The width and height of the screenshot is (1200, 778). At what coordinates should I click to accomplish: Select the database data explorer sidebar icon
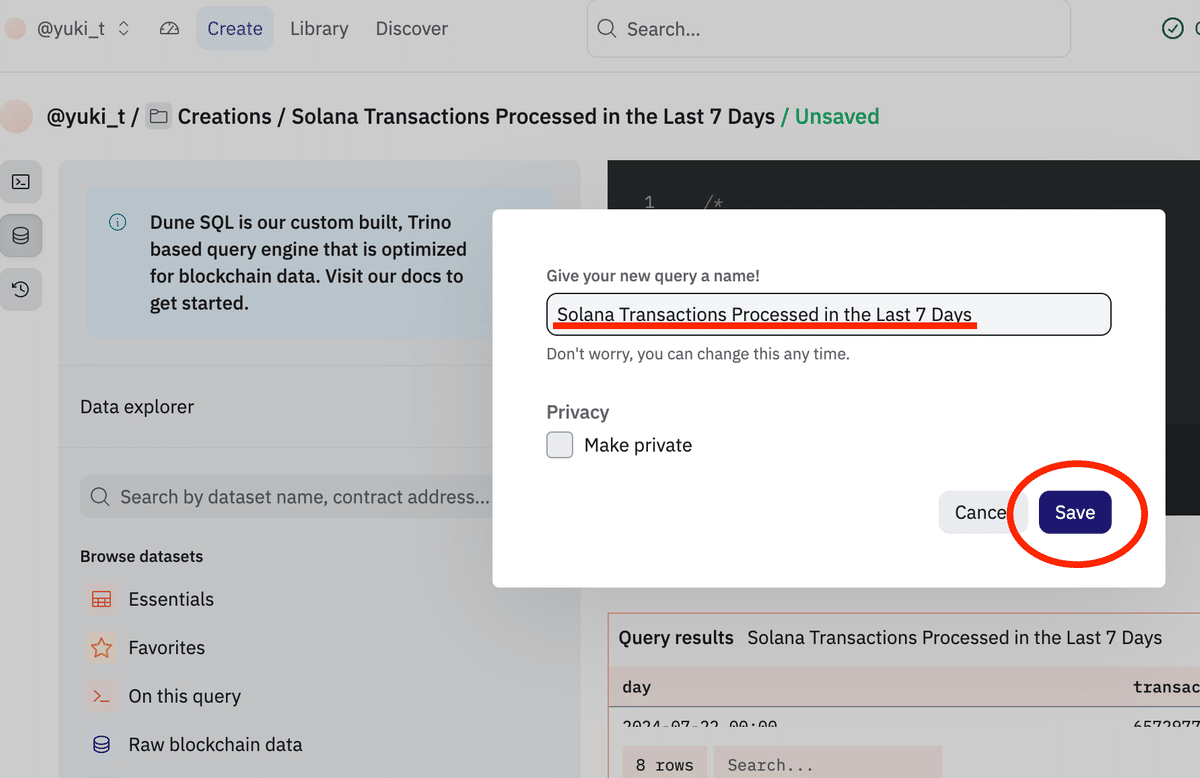pos(20,237)
